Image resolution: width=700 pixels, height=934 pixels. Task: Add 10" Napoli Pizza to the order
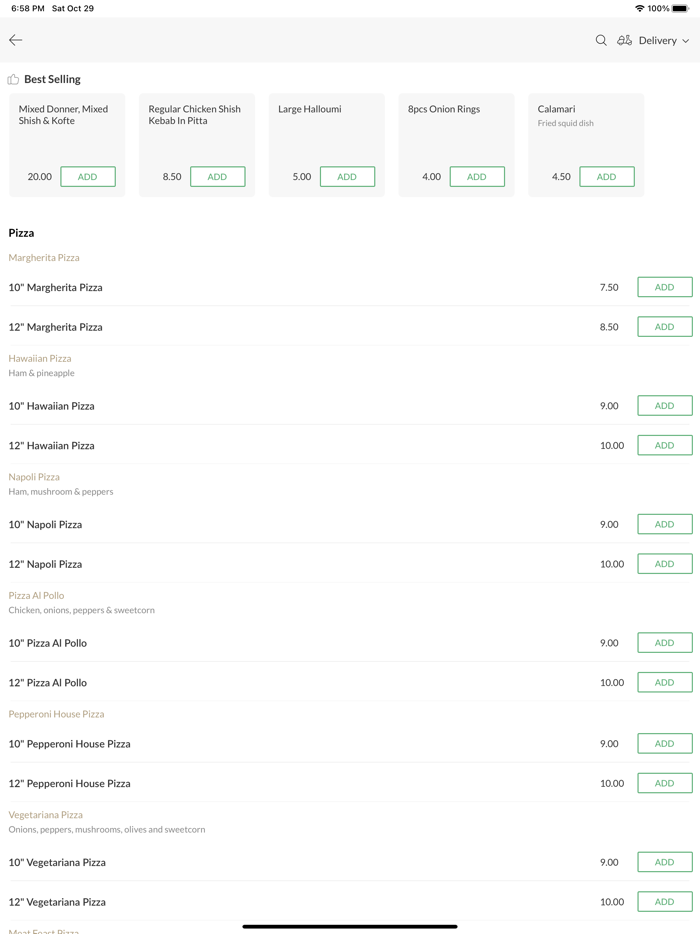(664, 524)
